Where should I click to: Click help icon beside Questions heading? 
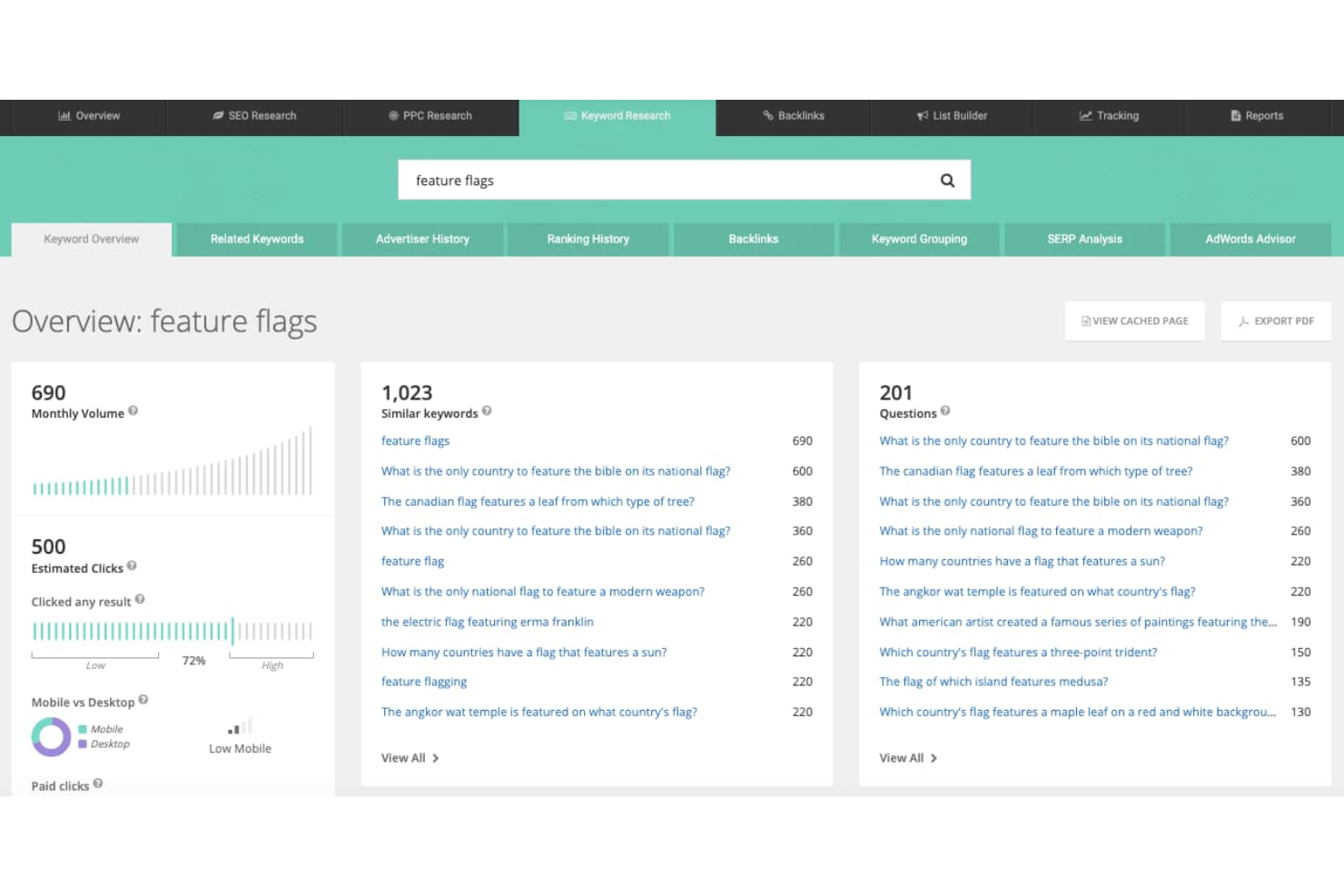coord(945,411)
